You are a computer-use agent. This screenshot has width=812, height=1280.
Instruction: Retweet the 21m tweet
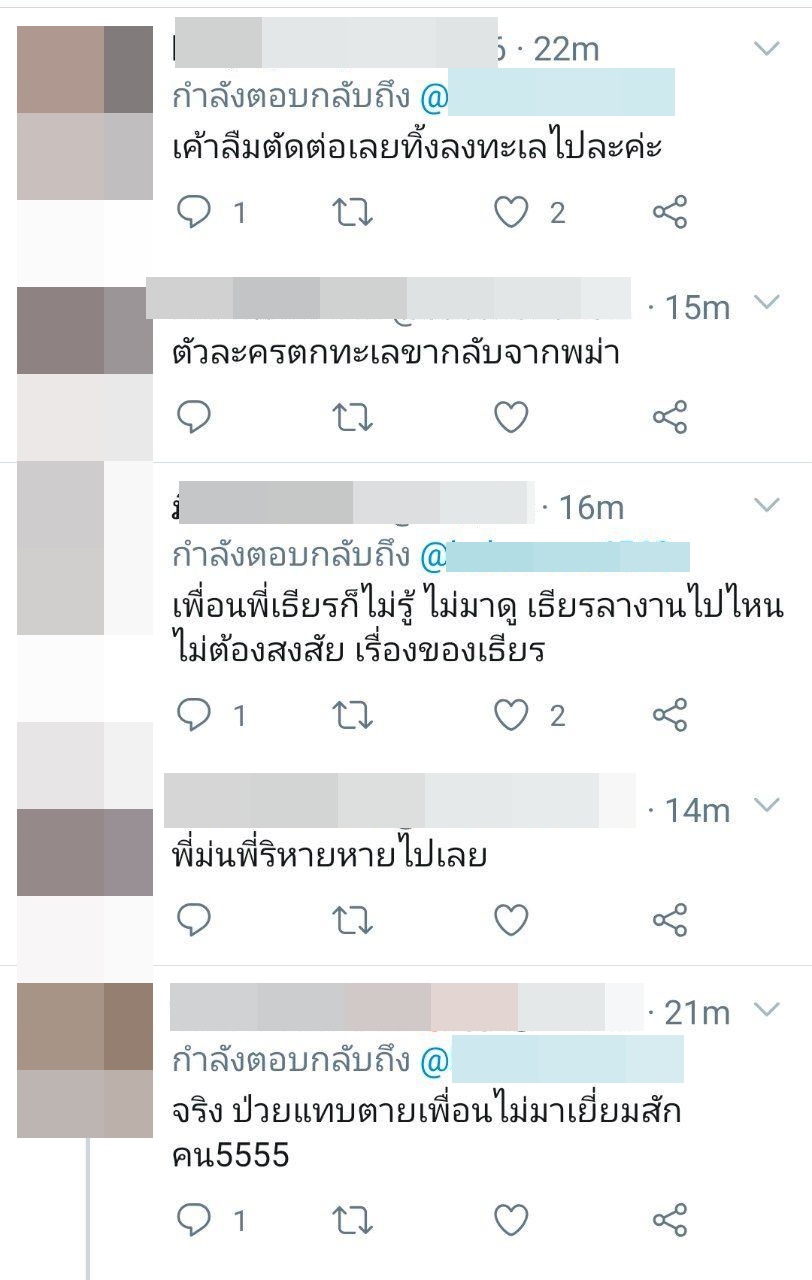(x=351, y=1220)
